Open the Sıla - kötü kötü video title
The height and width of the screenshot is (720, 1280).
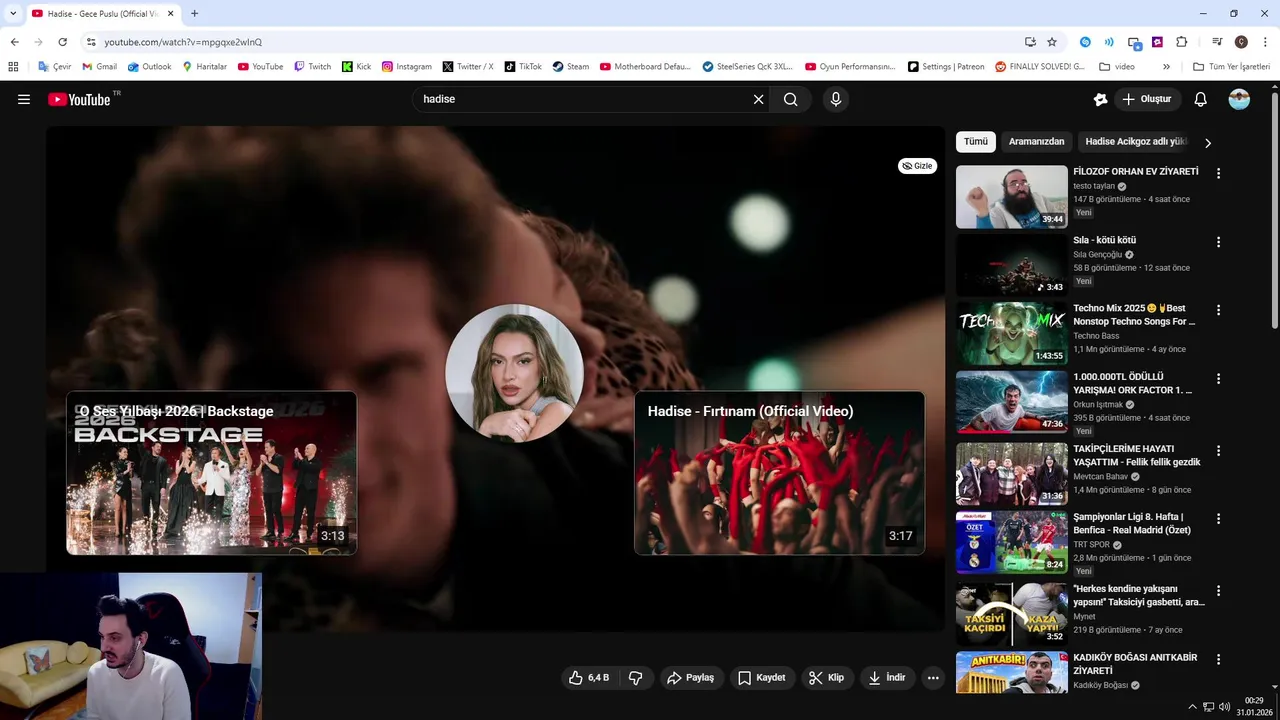1104,240
